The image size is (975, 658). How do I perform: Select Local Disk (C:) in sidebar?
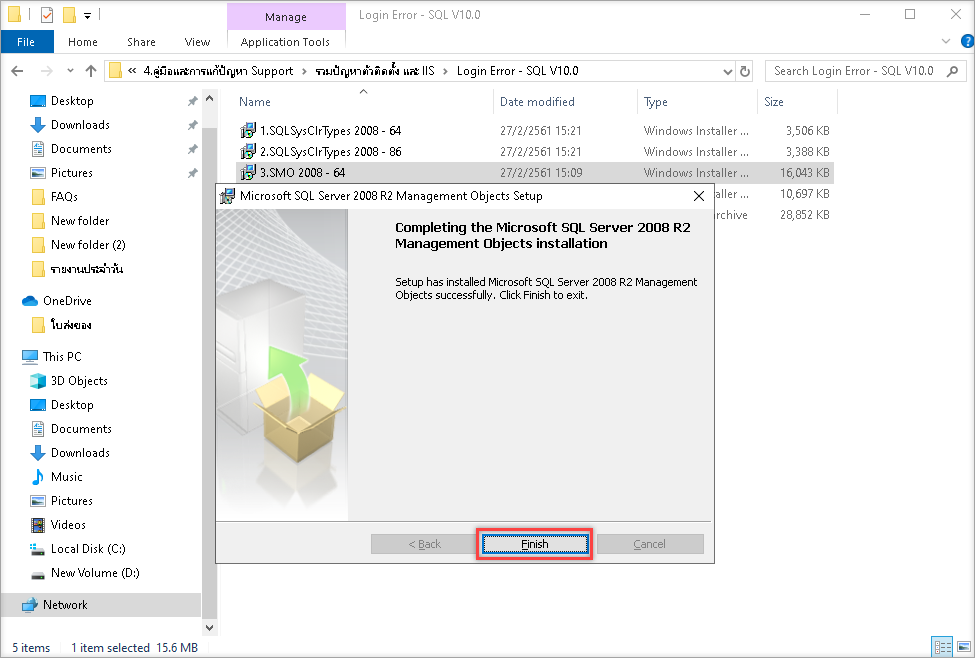click(88, 549)
